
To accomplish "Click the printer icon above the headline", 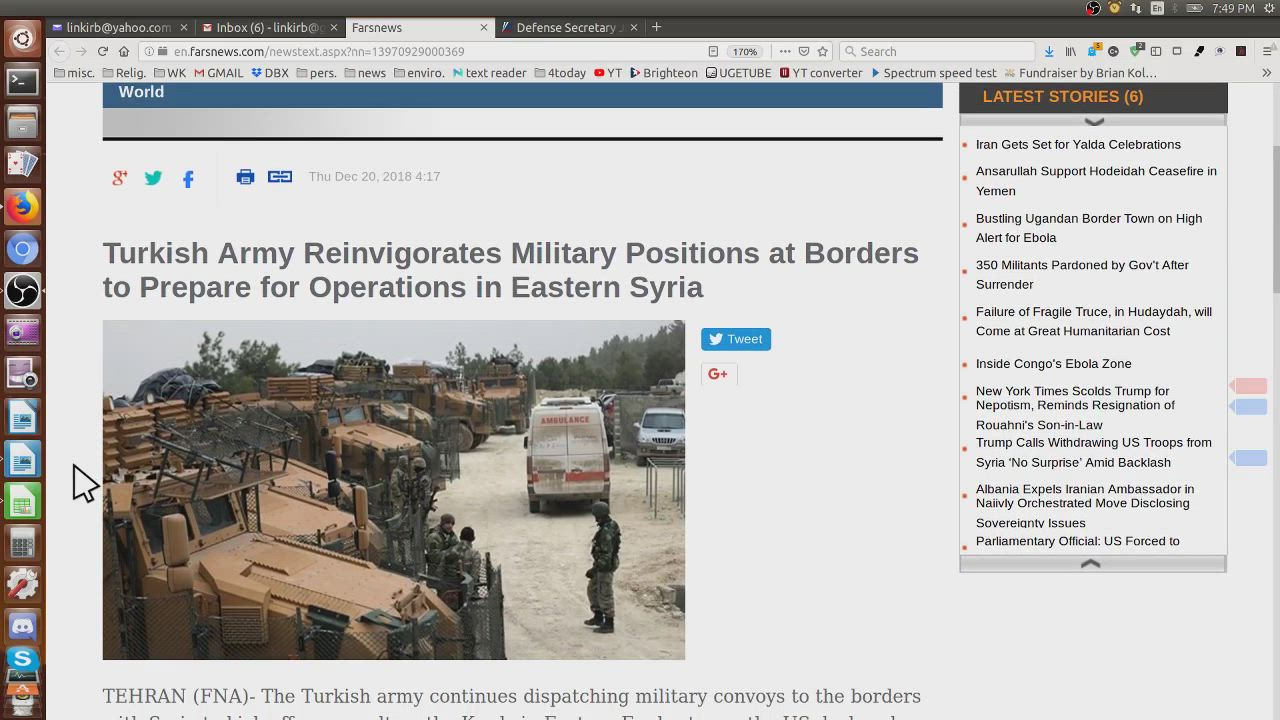I will tap(245, 177).
